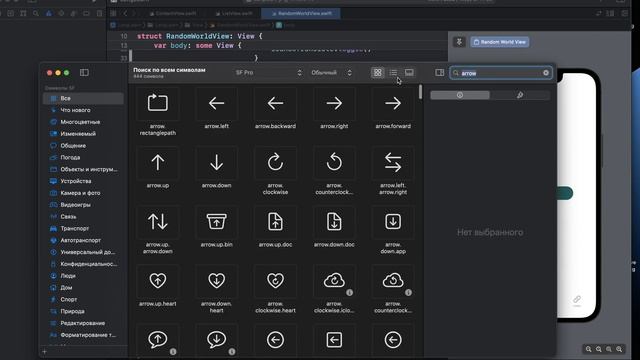
Task: Toggle the SF Symbols sidebar
Action: coord(84,73)
